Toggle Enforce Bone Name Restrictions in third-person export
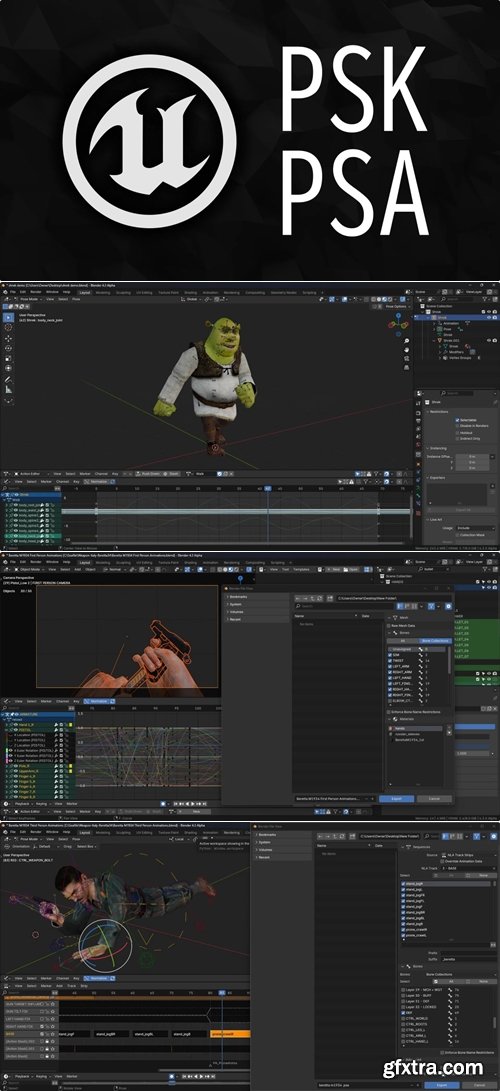The height and width of the screenshot is (1091, 500). [x=442, y=1053]
